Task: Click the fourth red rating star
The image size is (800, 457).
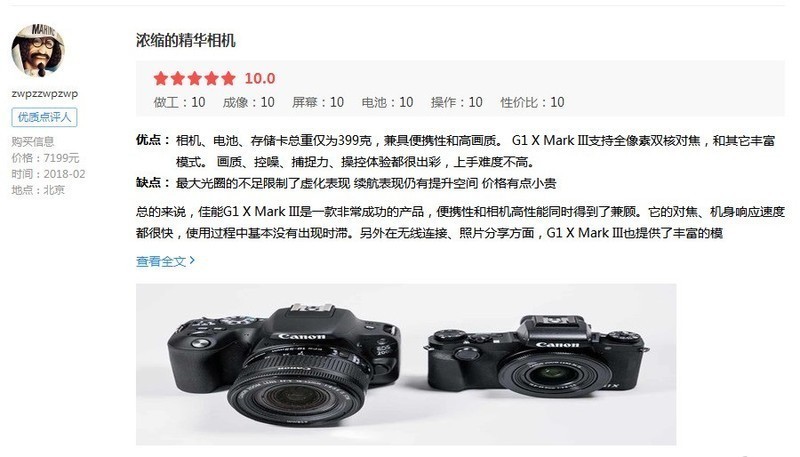Action: (211, 79)
